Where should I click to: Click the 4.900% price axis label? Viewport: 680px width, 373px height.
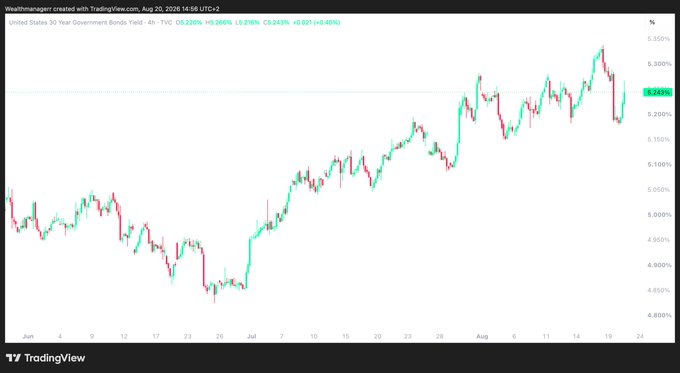659,265
